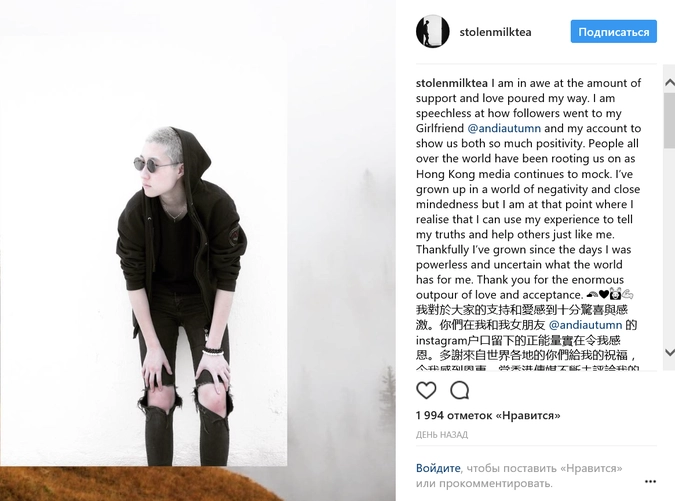675x501 pixels.
Task: Open the three-dots more options menu
Action: click(650, 481)
